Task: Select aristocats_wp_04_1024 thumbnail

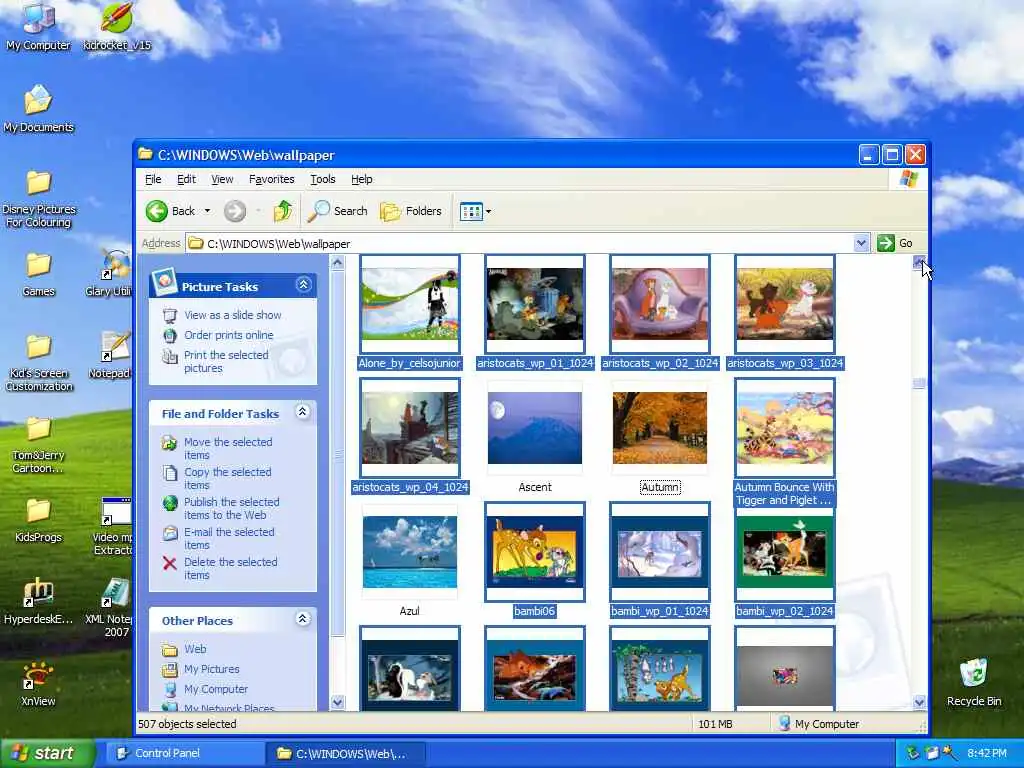Action: pos(410,428)
